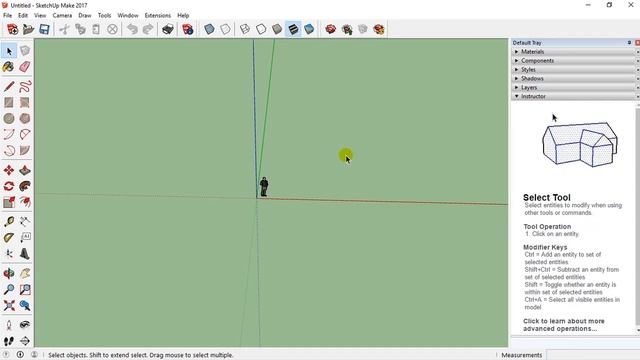Choose the Text label tool

[25, 238]
